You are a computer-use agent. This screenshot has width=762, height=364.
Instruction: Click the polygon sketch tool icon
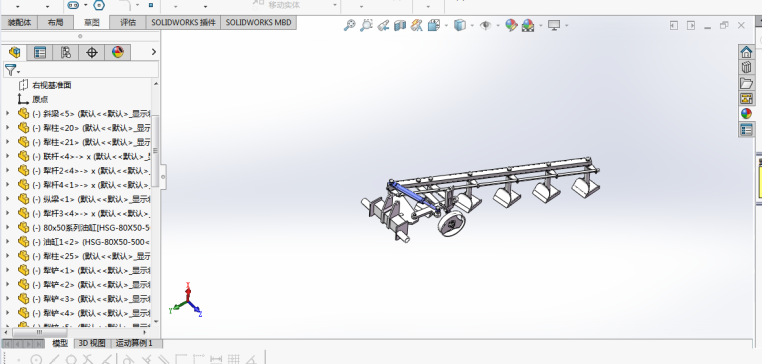[99, 5]
